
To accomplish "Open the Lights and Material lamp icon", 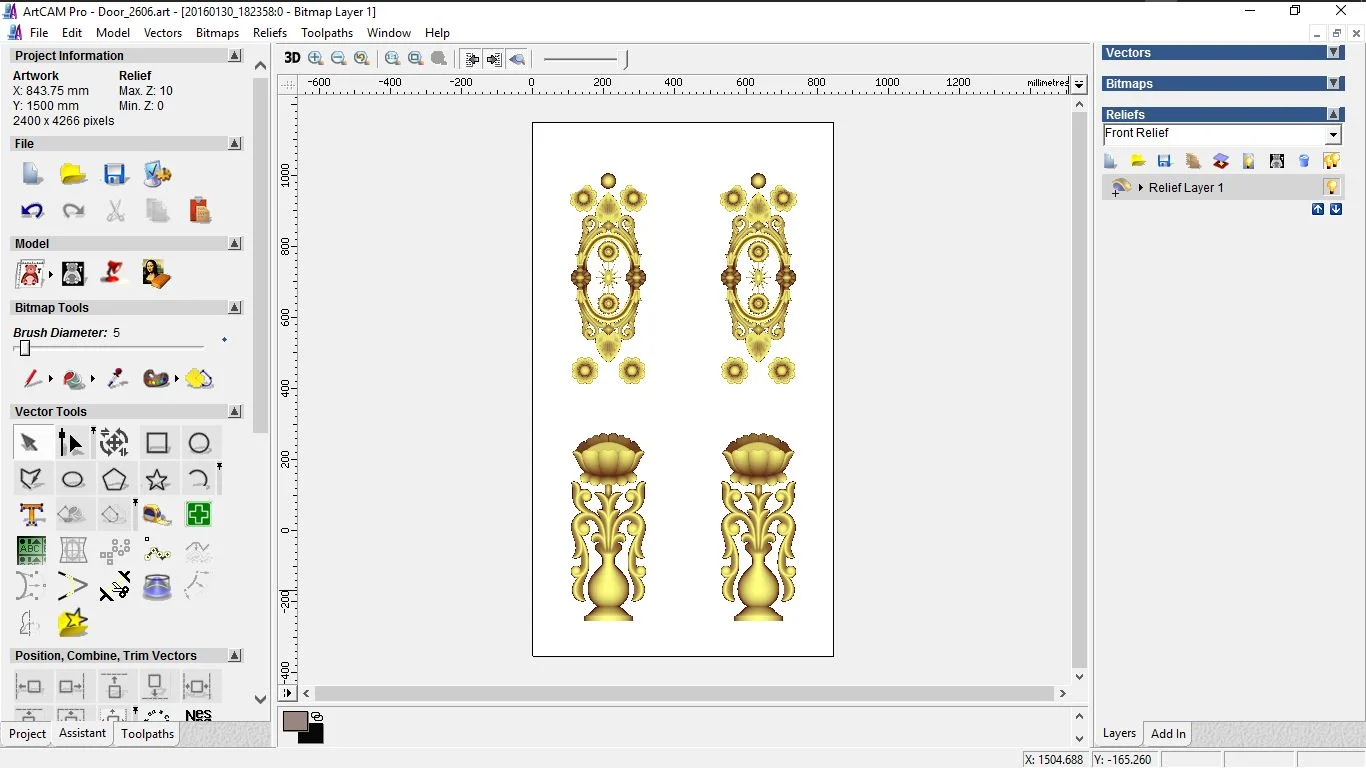I will 115,273.
